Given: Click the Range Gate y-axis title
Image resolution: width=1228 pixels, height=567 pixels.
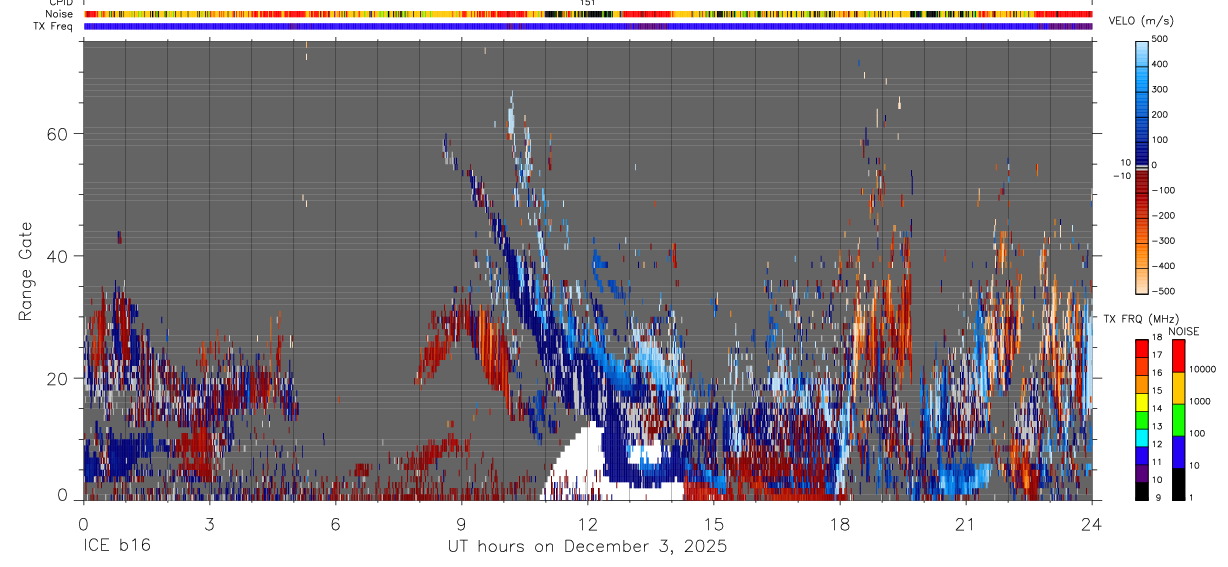Looking at the screenshot, I should point(27,272).
